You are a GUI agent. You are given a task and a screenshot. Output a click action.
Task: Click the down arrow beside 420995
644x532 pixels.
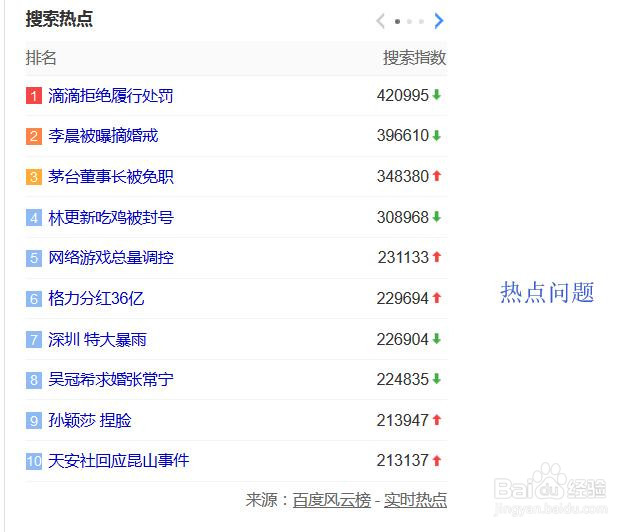click(437, 95)
